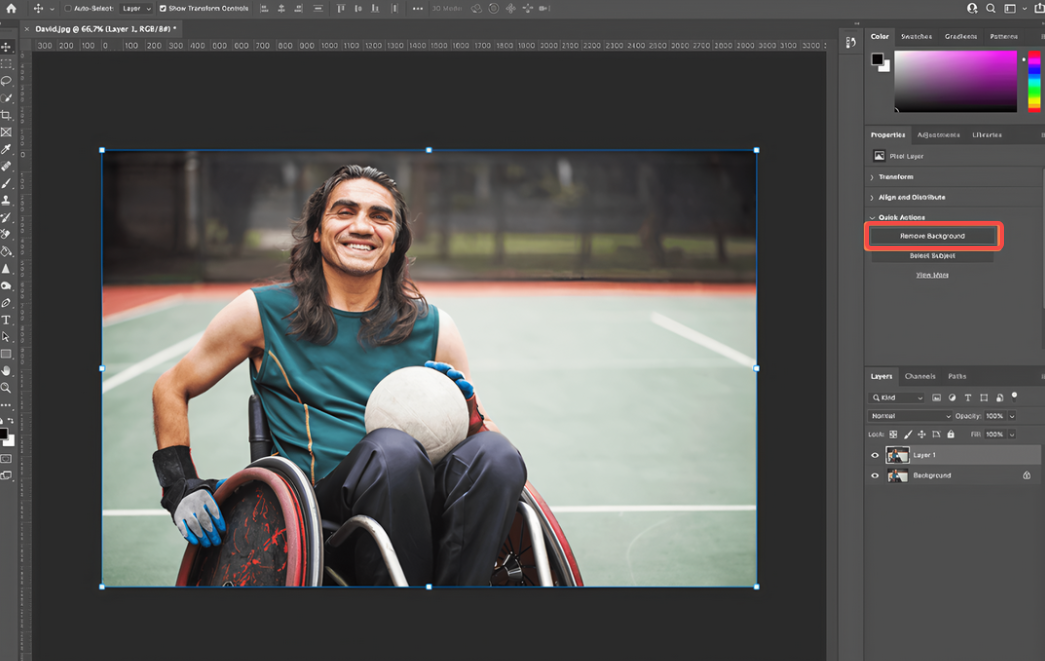Select the Zoom tool
Viewport: 1045px width, 661px height.
coord(5,387)
